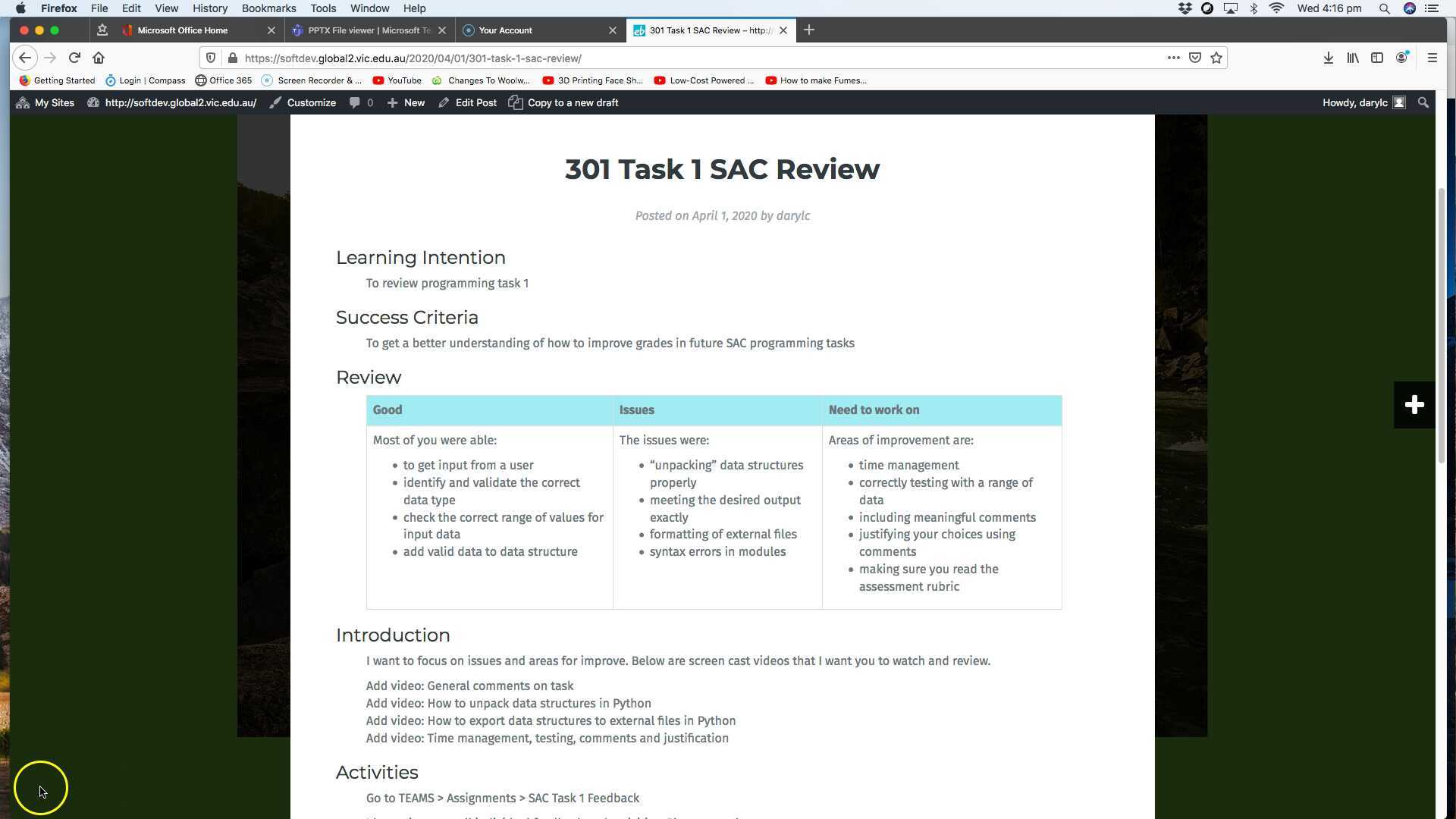1456x819 pixels.
Task: Click the plus expander on the right edge
Action: (x=1414, y=404)
